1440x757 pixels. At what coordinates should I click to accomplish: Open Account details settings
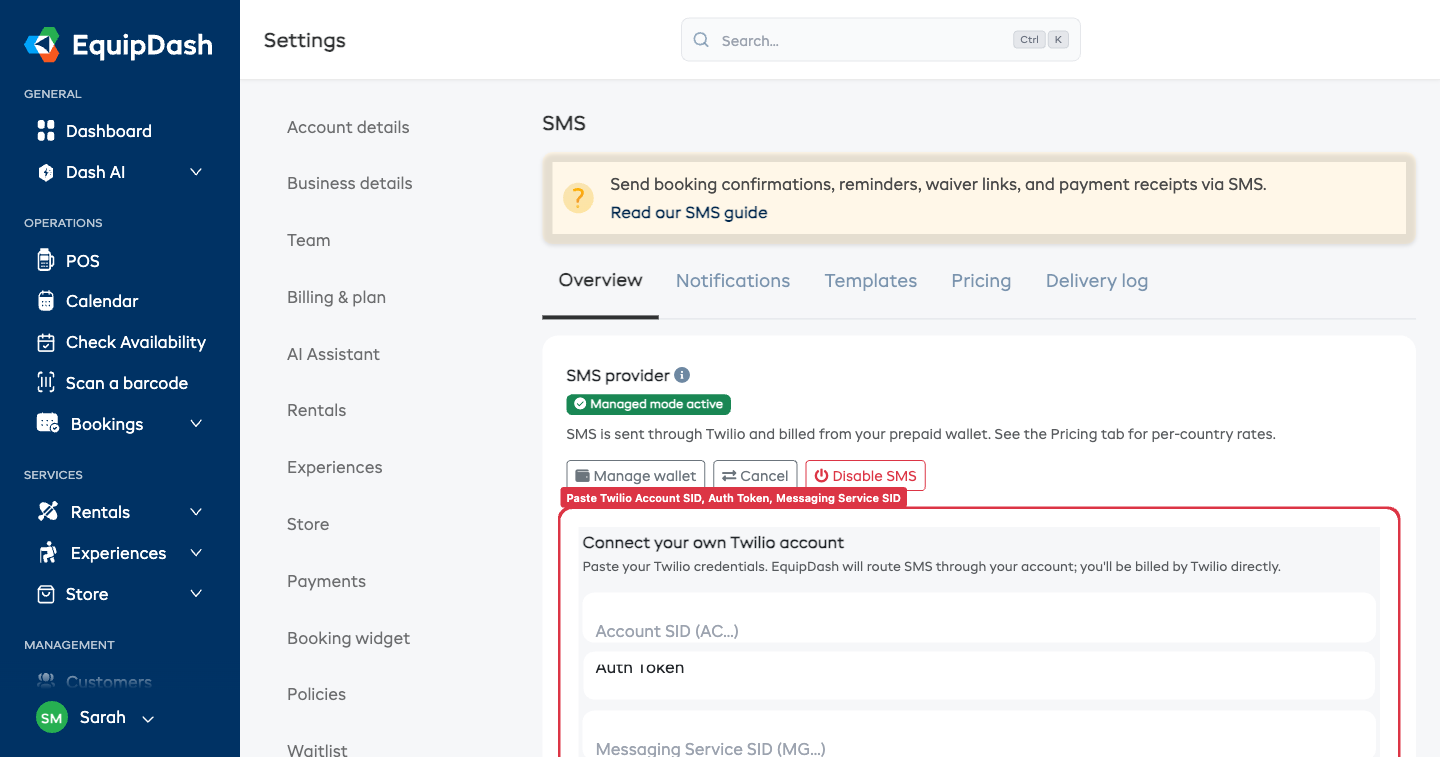tap(348, 127)
